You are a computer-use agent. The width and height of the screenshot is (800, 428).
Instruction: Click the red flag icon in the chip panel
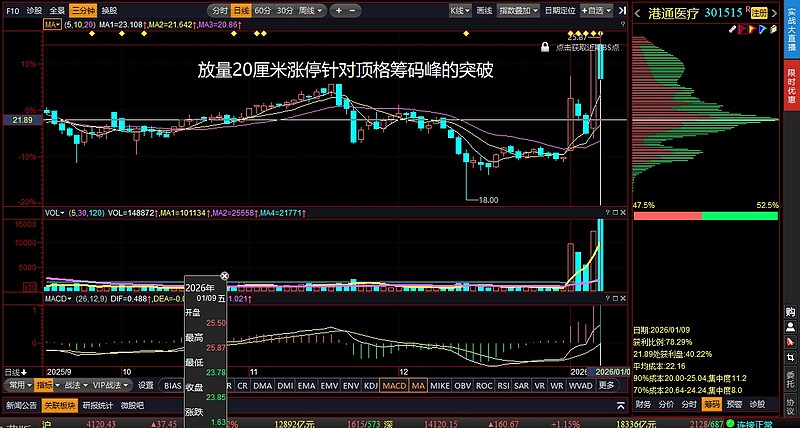(x=742, y=29)
